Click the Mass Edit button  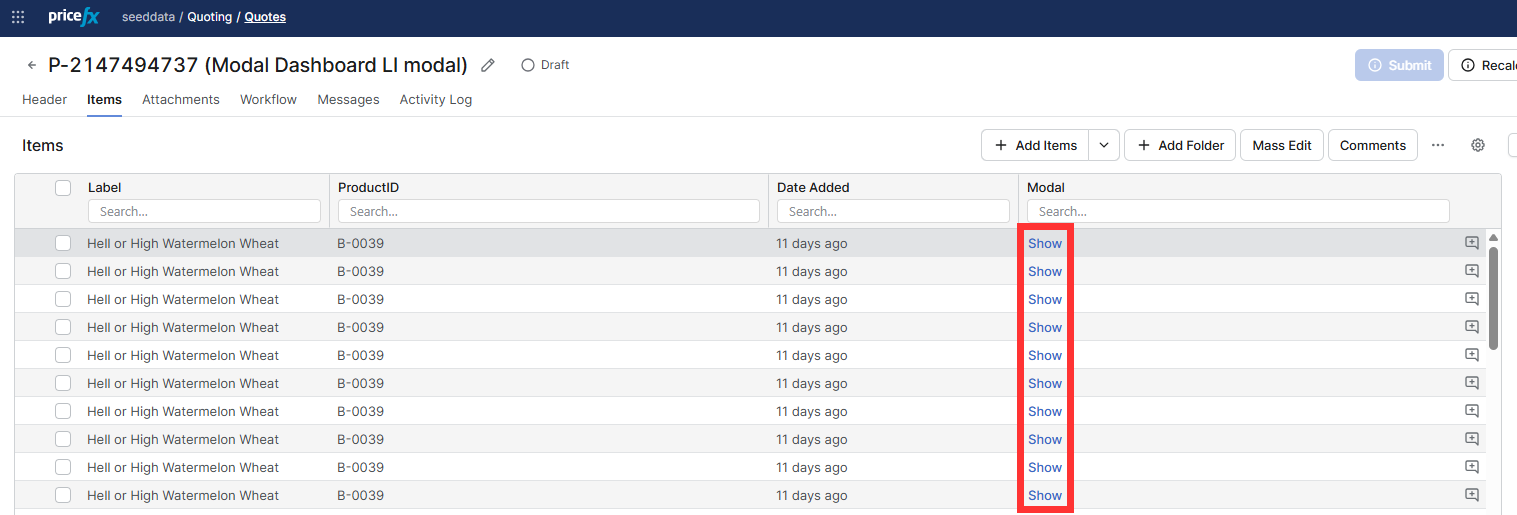(x=1281, y=145)
